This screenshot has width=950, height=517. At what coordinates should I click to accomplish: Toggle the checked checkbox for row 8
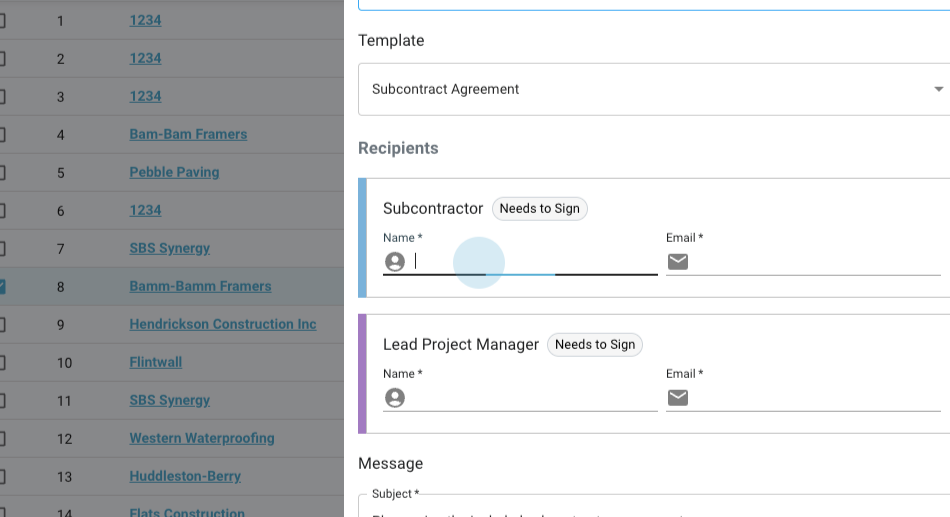2,287
